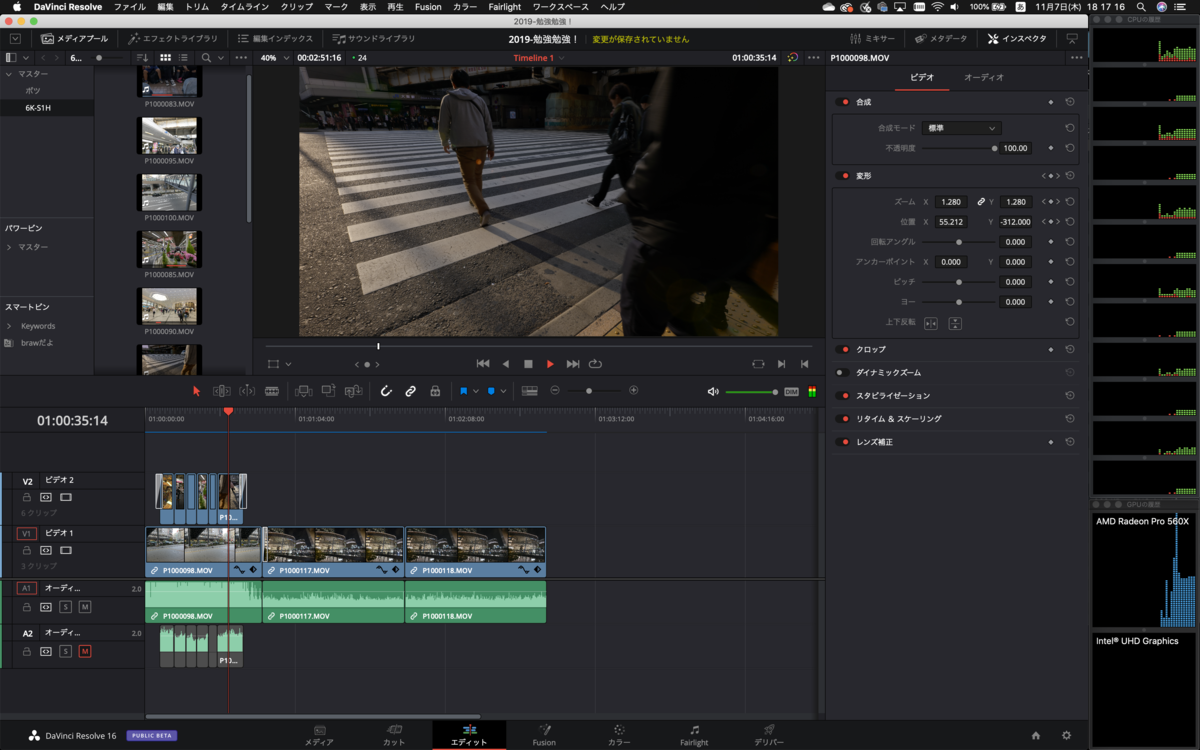Click the linked selection chain icon

[x=410, y=391]
